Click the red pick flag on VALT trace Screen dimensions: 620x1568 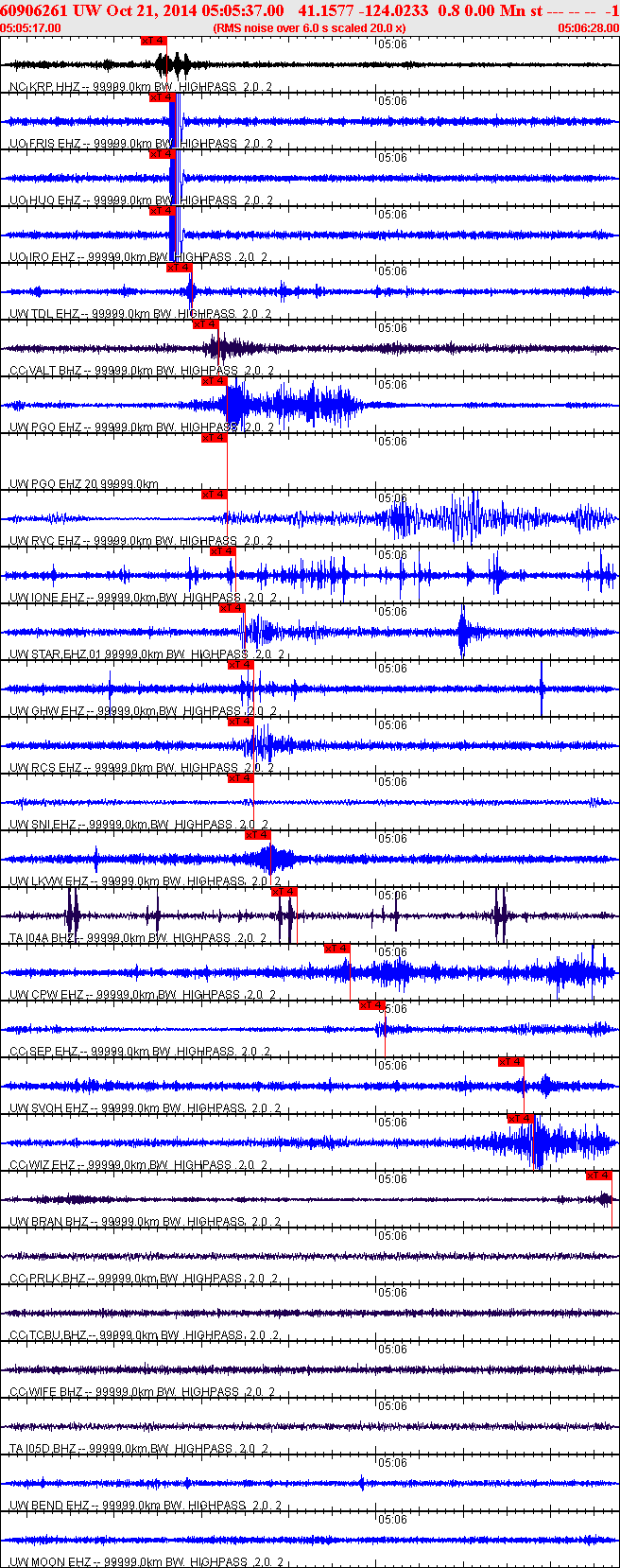(x=205, y=324)
